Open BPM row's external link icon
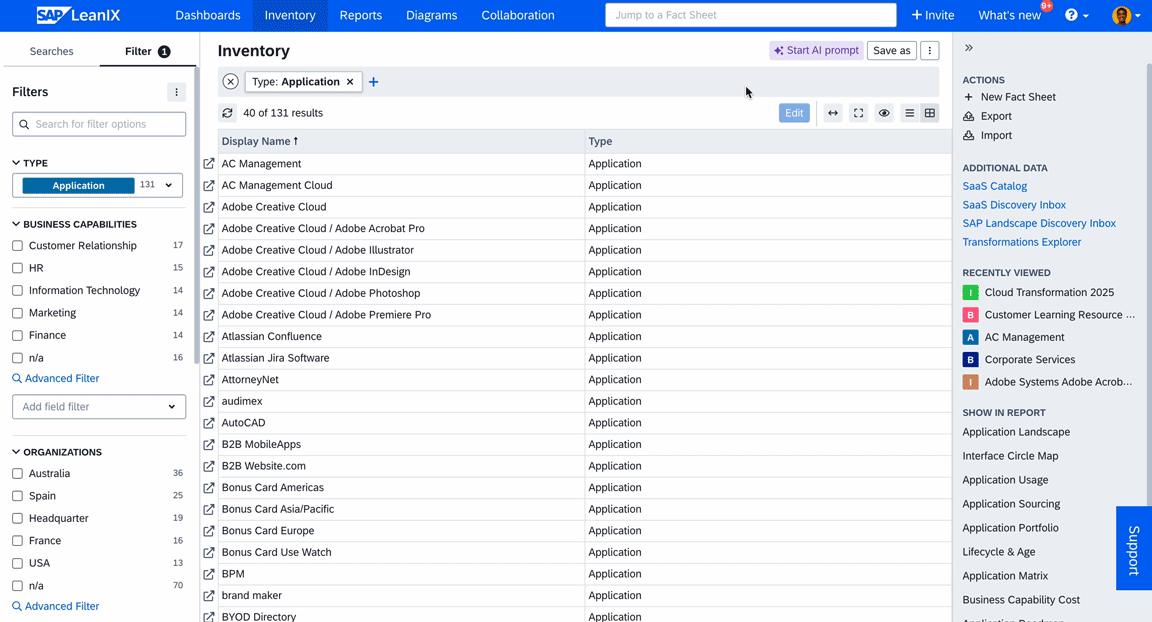The height and width of the screenshot is (622, 1152). tap(209, 574)
